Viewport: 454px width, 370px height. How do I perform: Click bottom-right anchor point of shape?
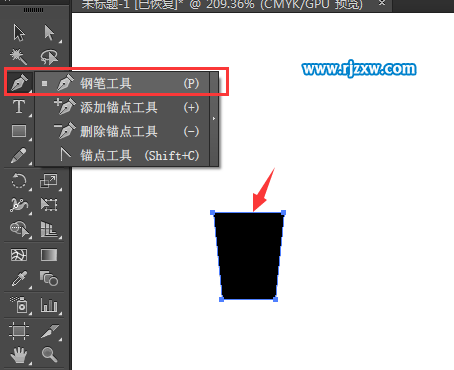(275, 299)
